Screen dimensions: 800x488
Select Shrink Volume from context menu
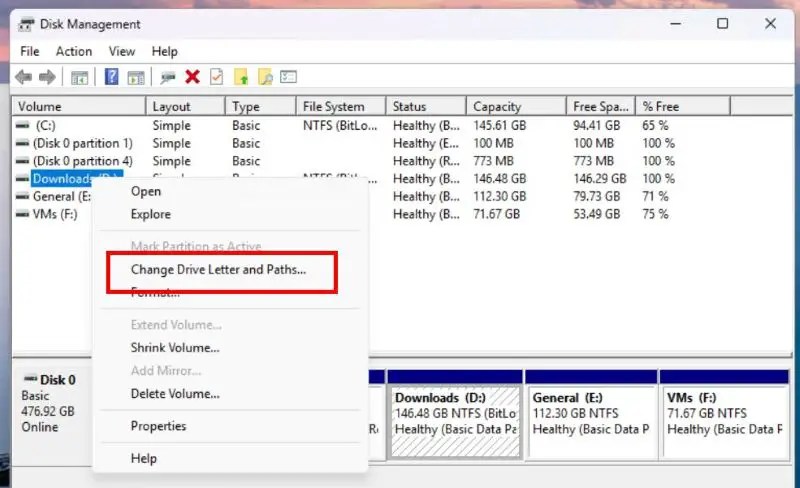[175, 348]
